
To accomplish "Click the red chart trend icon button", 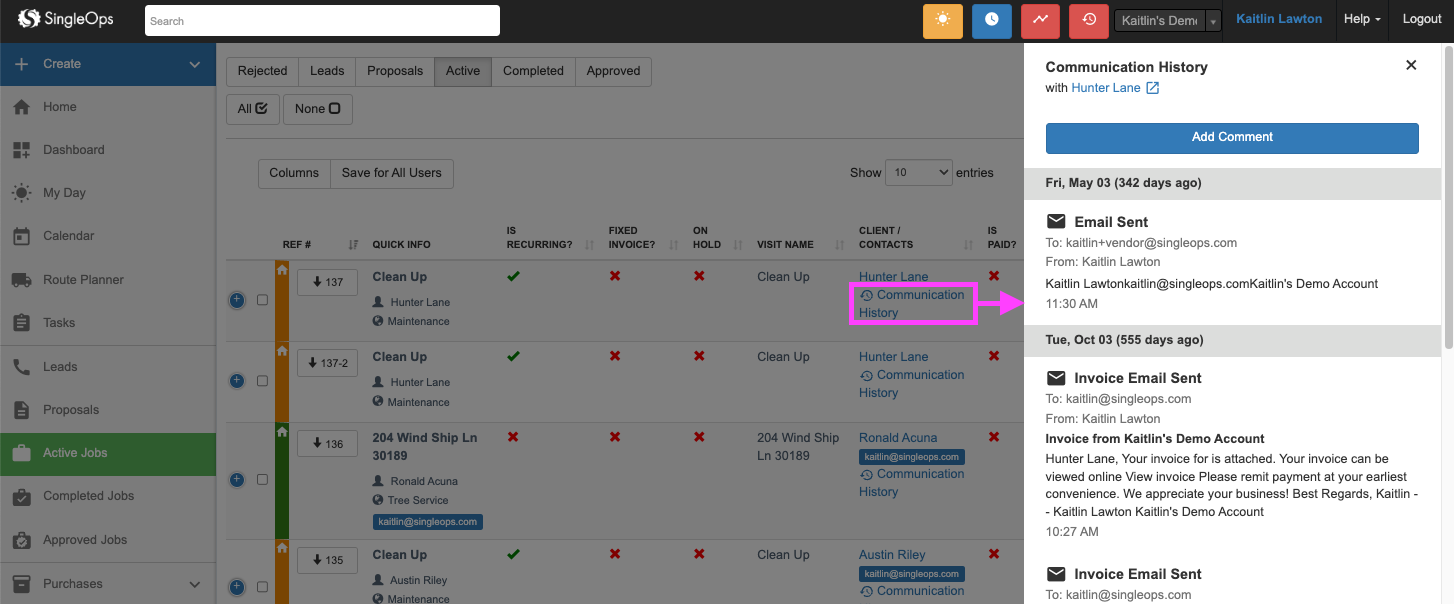I will pyautogui.click(x=1040, y=20).
